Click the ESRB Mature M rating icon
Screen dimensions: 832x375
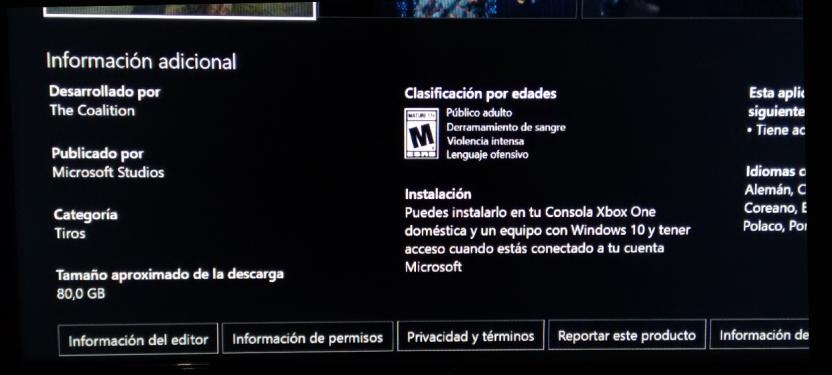pos(421,134)
